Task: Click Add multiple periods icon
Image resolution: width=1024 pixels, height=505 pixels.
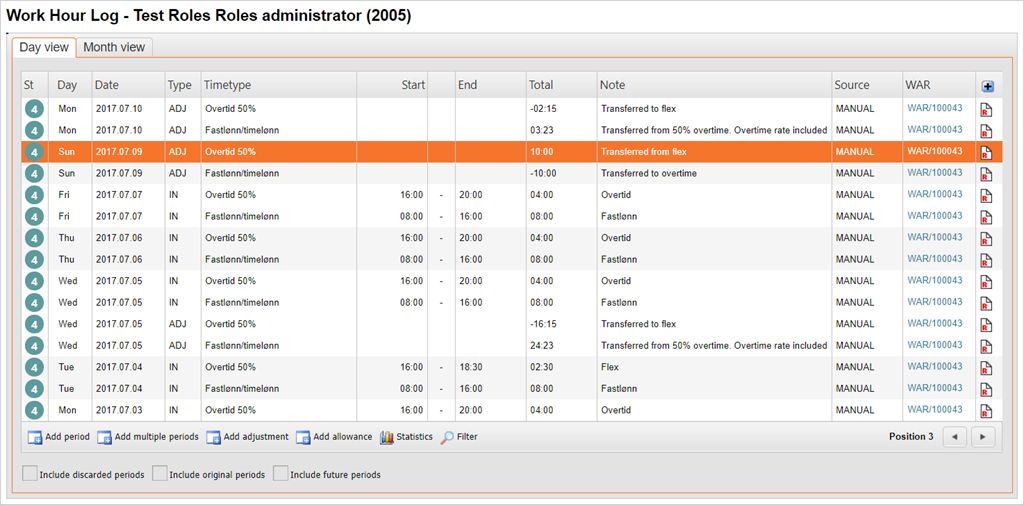Action: coord(105,437)
